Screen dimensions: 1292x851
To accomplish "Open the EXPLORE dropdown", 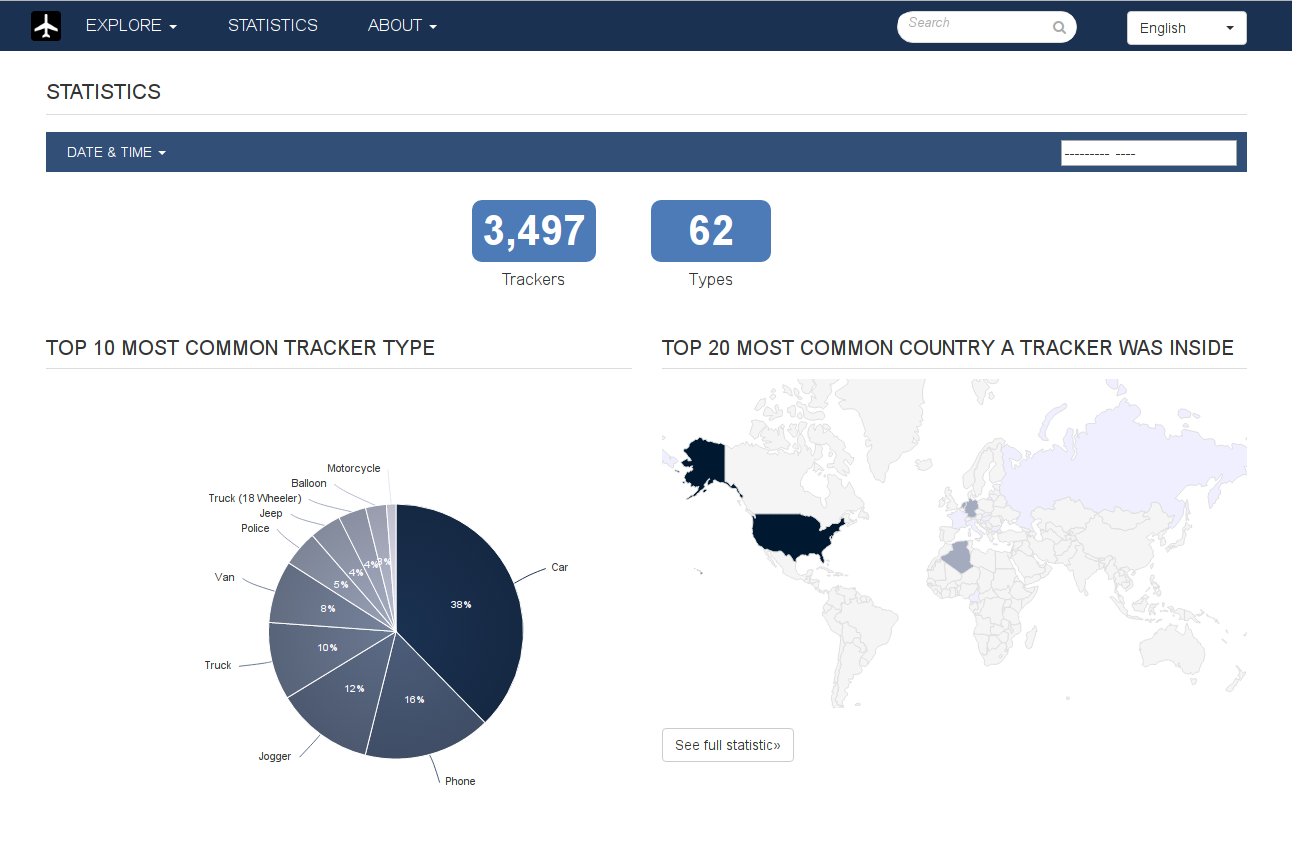I will click(x=131, y=25).
